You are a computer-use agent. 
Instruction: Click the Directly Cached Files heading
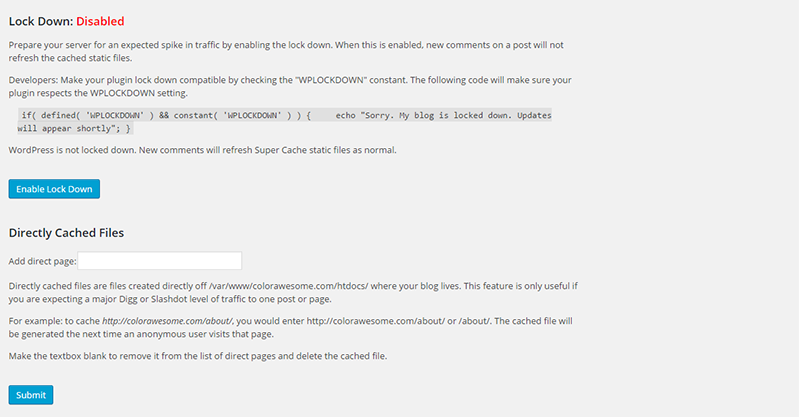point(66,233)
